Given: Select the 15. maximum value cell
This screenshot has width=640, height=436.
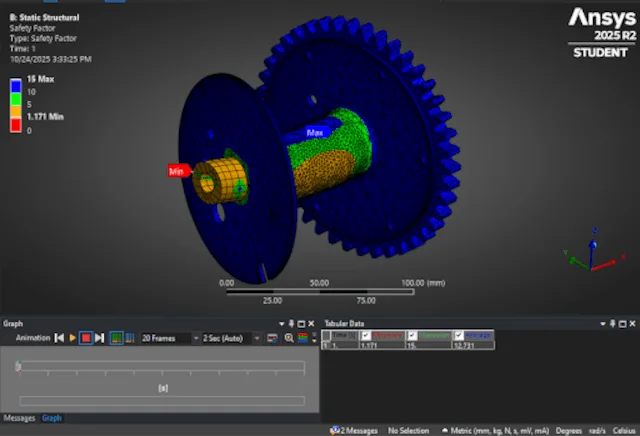Looking at the screenshot, I should 429,345.
